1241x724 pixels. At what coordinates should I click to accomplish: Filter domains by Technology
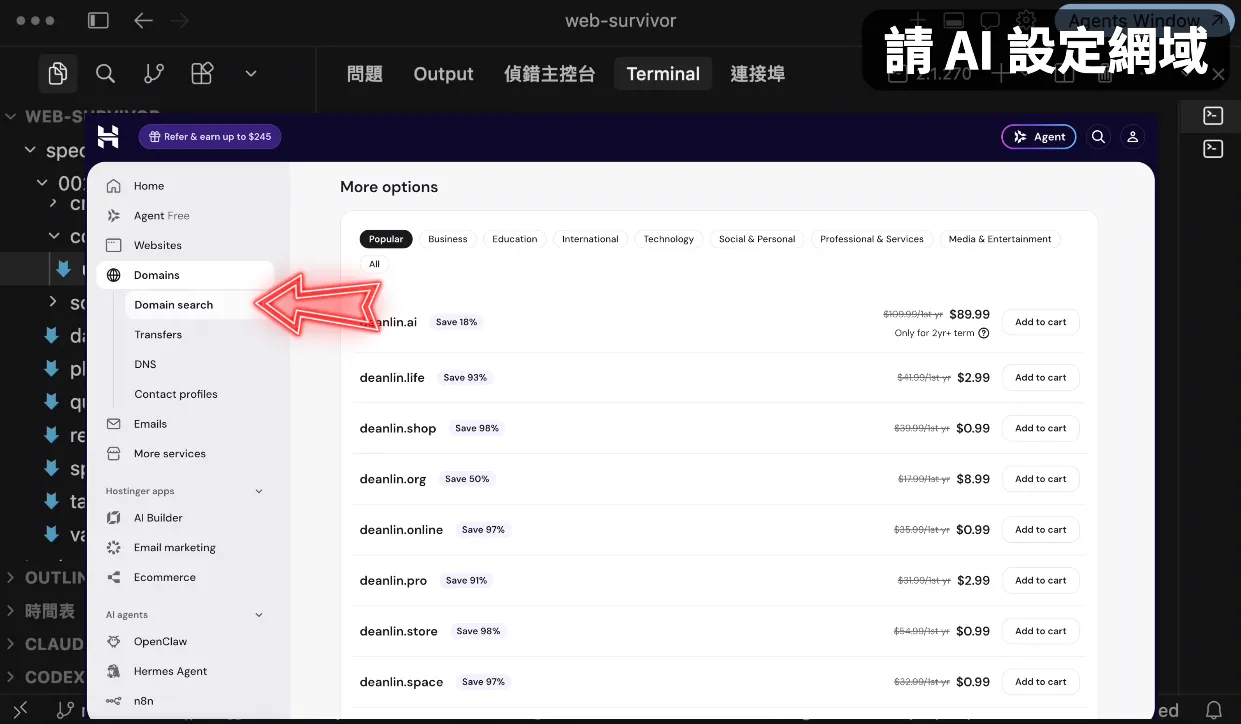[x=669, y=239]
